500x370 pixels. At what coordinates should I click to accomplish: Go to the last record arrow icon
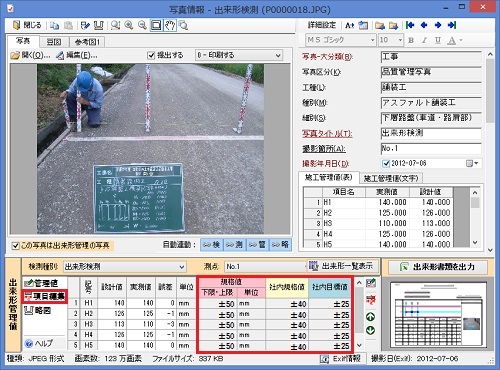(x=452, y=25)
